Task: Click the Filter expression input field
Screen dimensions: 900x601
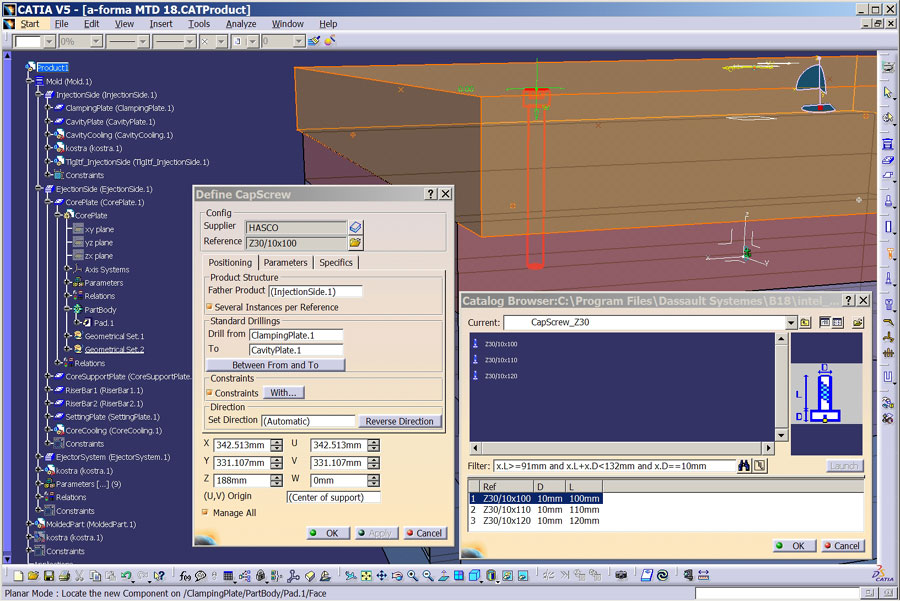Action: pos(614,466)
